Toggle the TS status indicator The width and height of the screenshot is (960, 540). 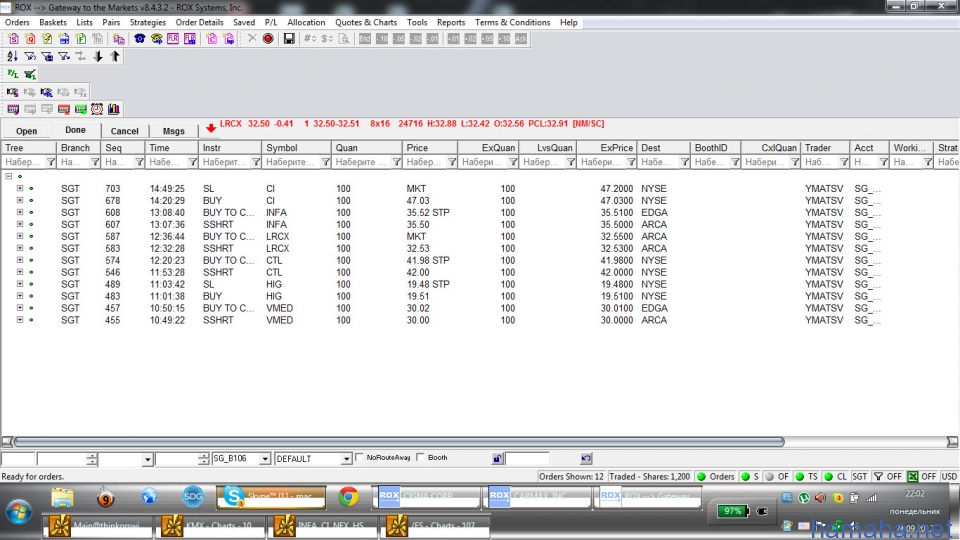(806, 476)
